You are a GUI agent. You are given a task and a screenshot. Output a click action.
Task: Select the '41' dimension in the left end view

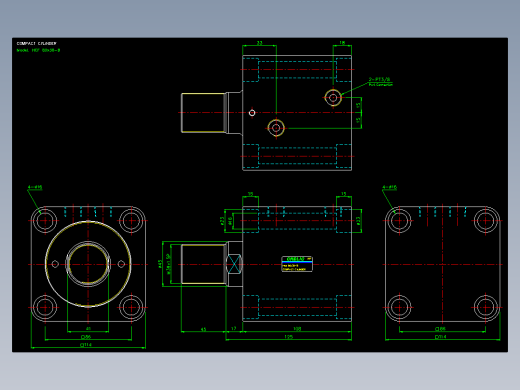[88, 329]
